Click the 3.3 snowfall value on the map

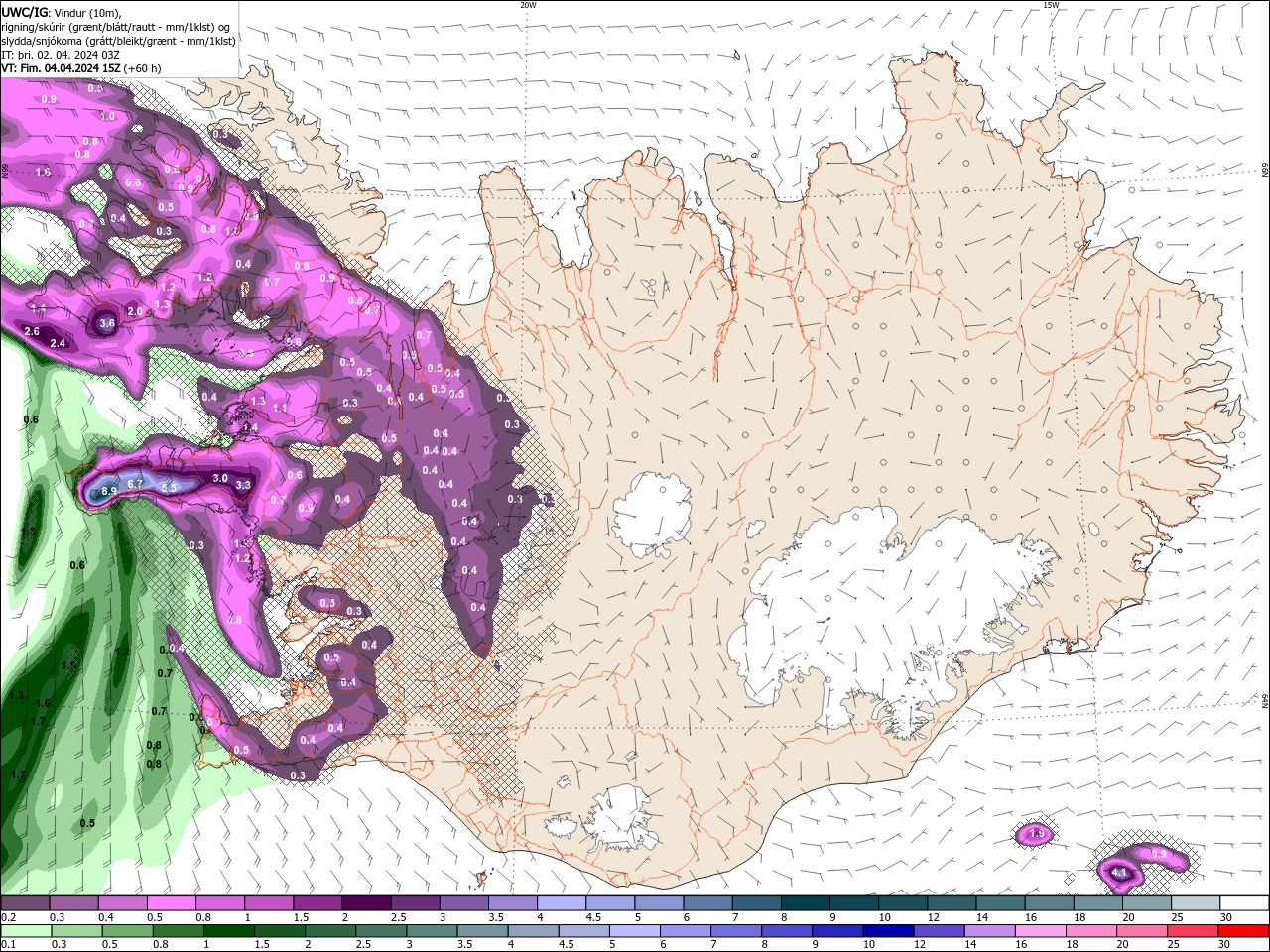pyautogui.click(x=242, y=485)
